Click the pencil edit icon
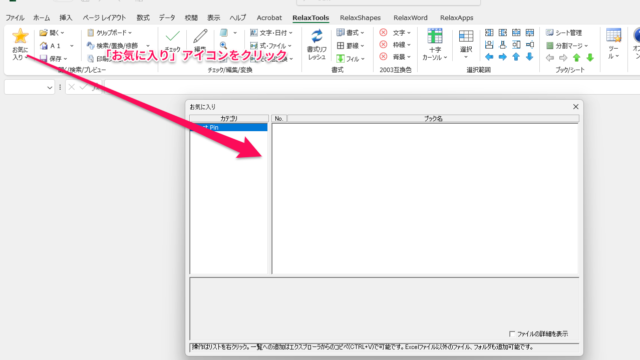The height and width of the screenshot is (360, 640). (x=200, y=36)
